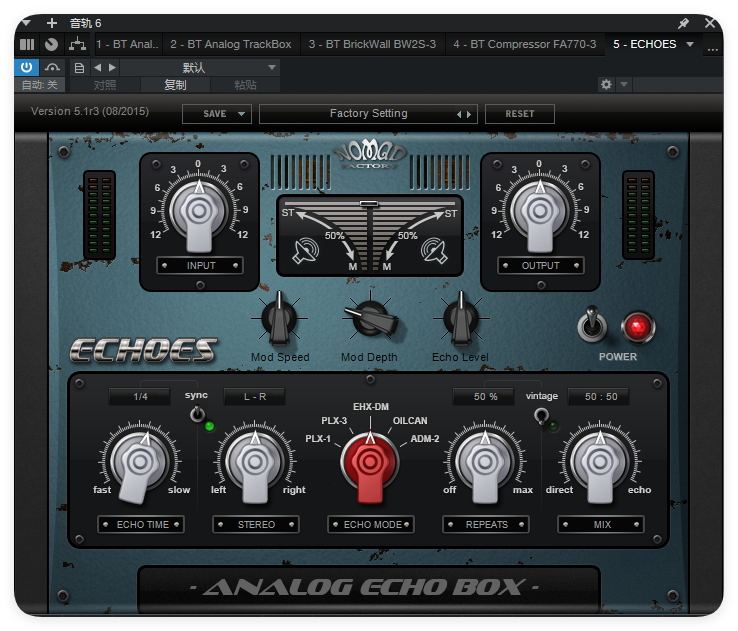738x631 pixels.
Task: Click the RESET button
Action: coord(520,114)
